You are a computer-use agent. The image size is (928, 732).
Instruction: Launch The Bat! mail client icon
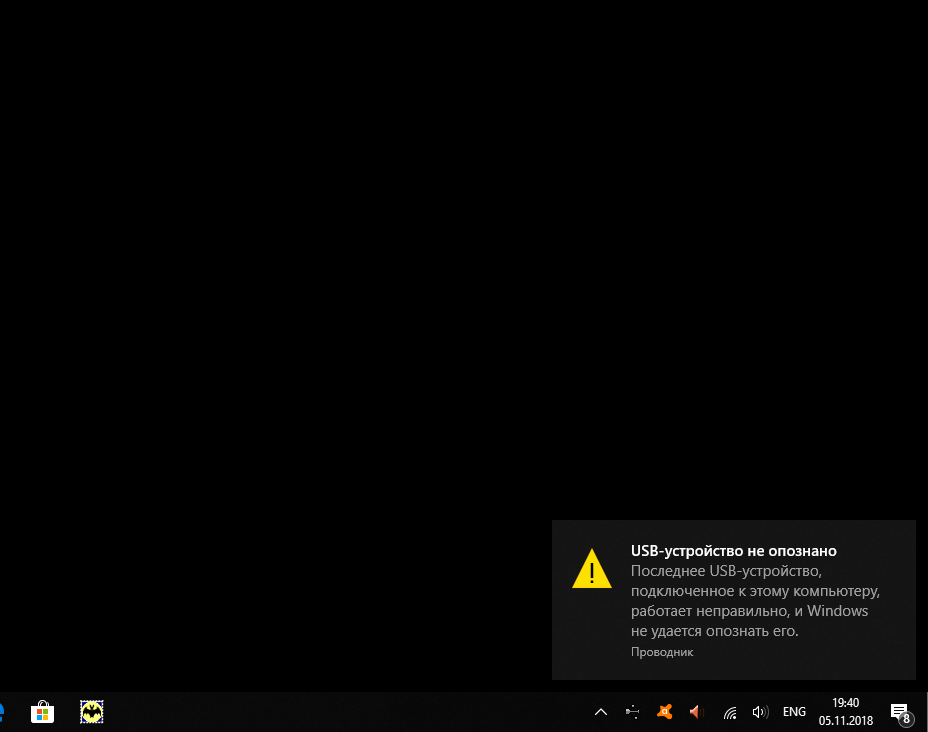click(x=92, y=712)
